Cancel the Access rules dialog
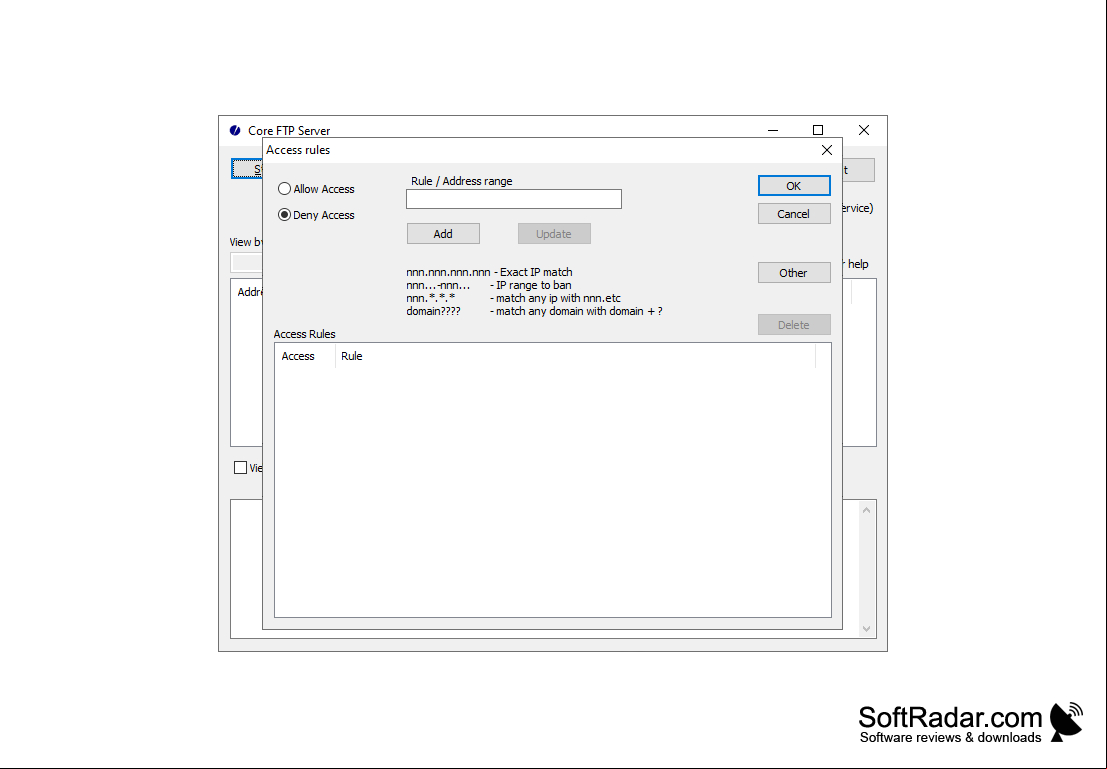1107x769 pixels. click(x=794, y=214)
